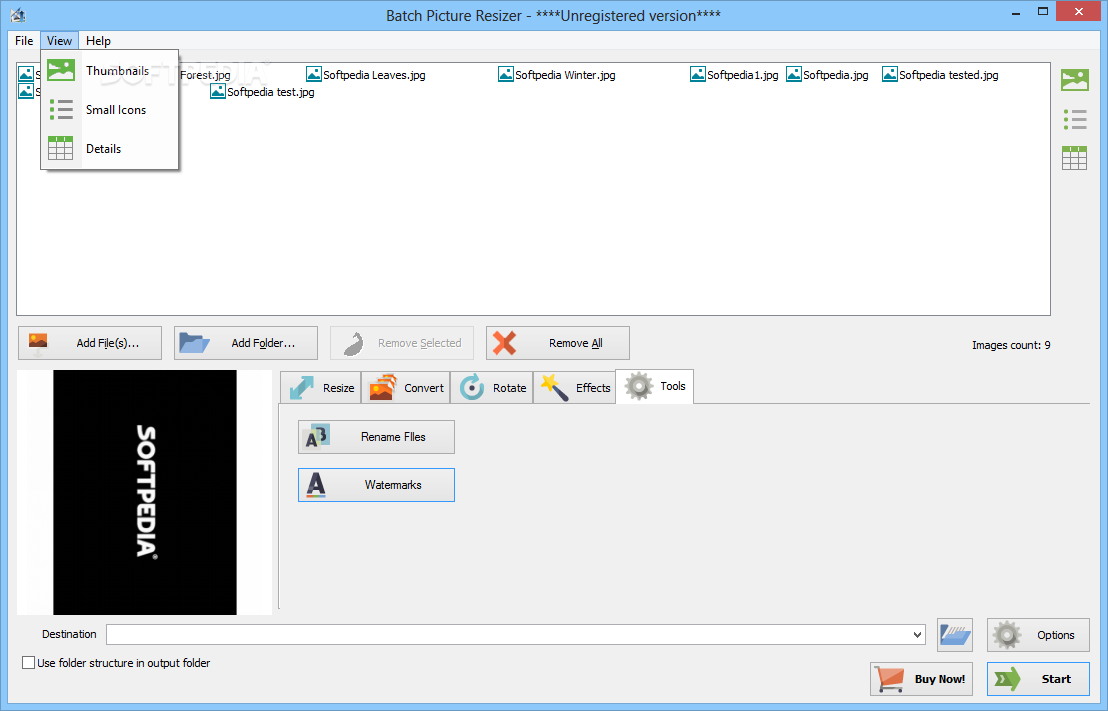The width and height of the screenshot is (1108, 711).
Task: Expand the Destination dropdown arrow
Action: click(x=917, y=635)
